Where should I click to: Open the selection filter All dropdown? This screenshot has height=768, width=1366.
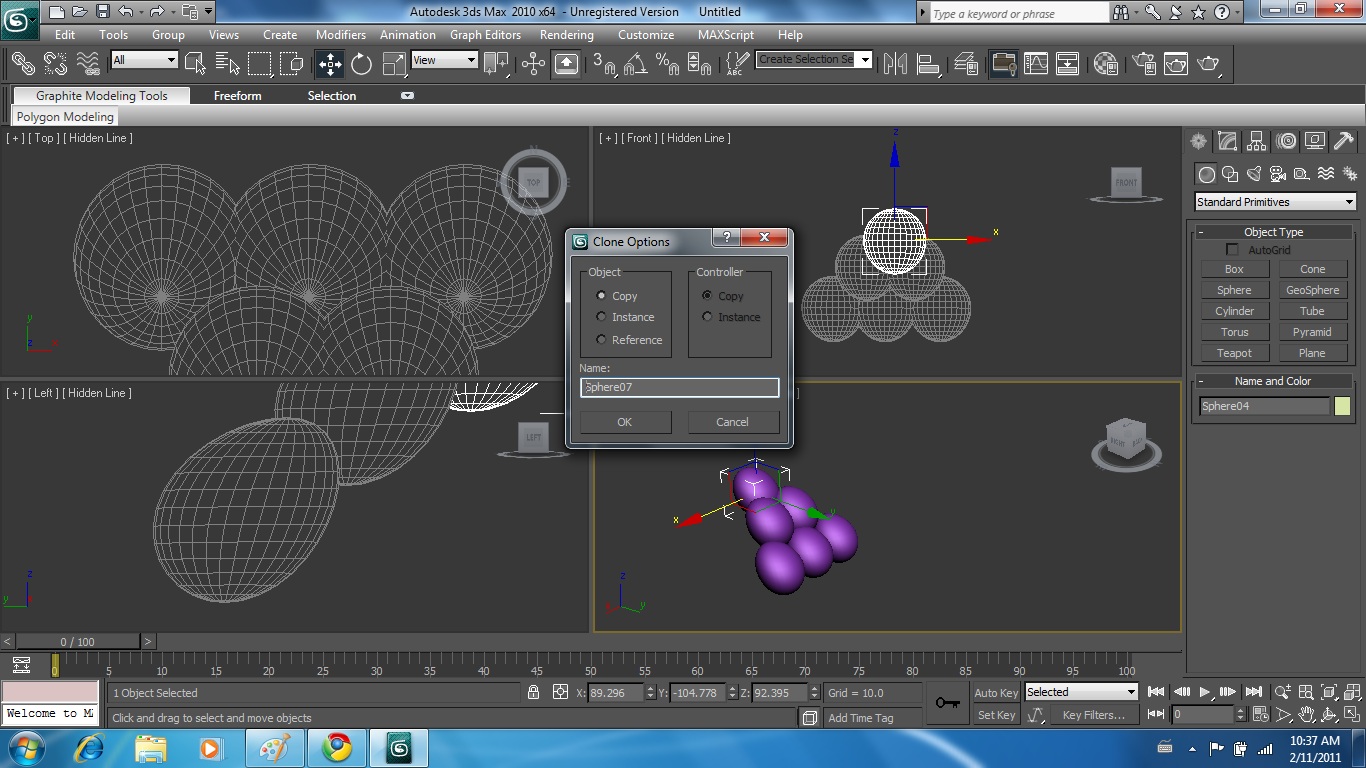tap(144, 60)
